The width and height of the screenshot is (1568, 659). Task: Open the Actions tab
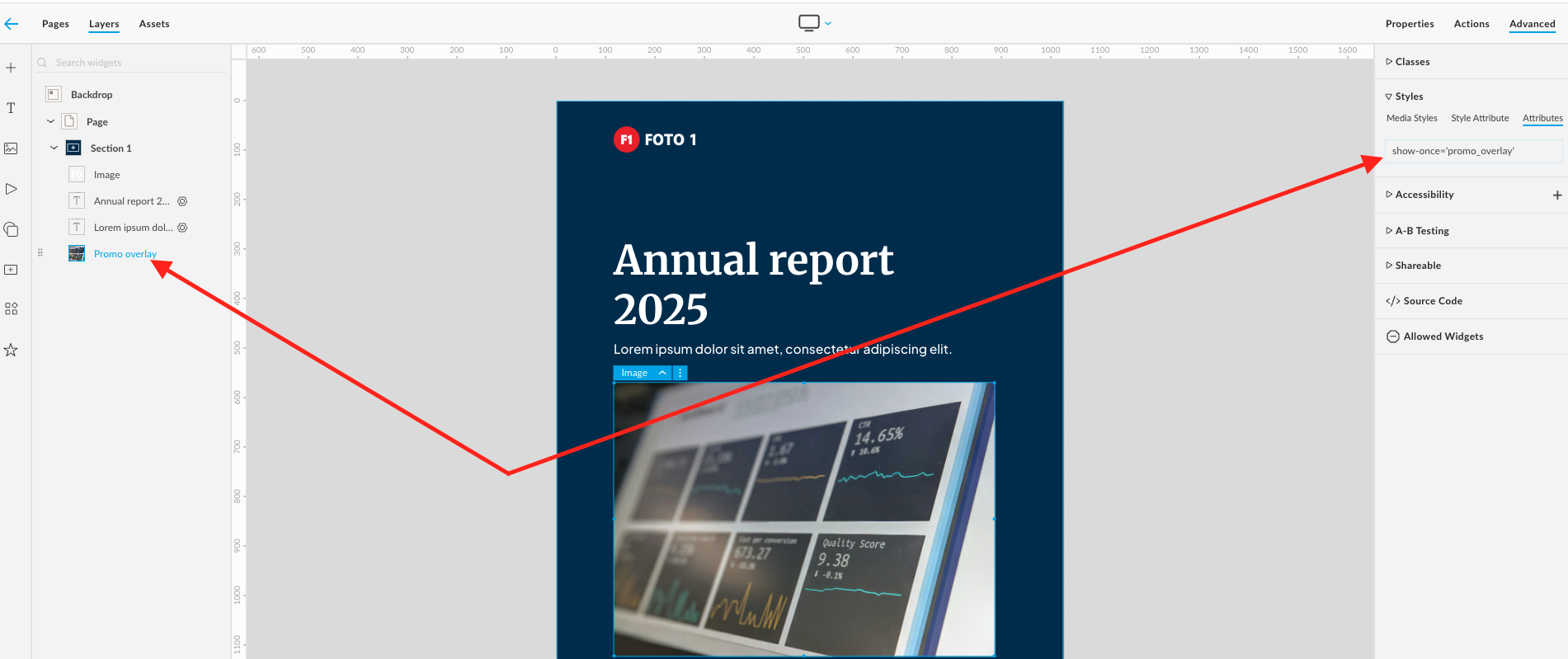1471,24
